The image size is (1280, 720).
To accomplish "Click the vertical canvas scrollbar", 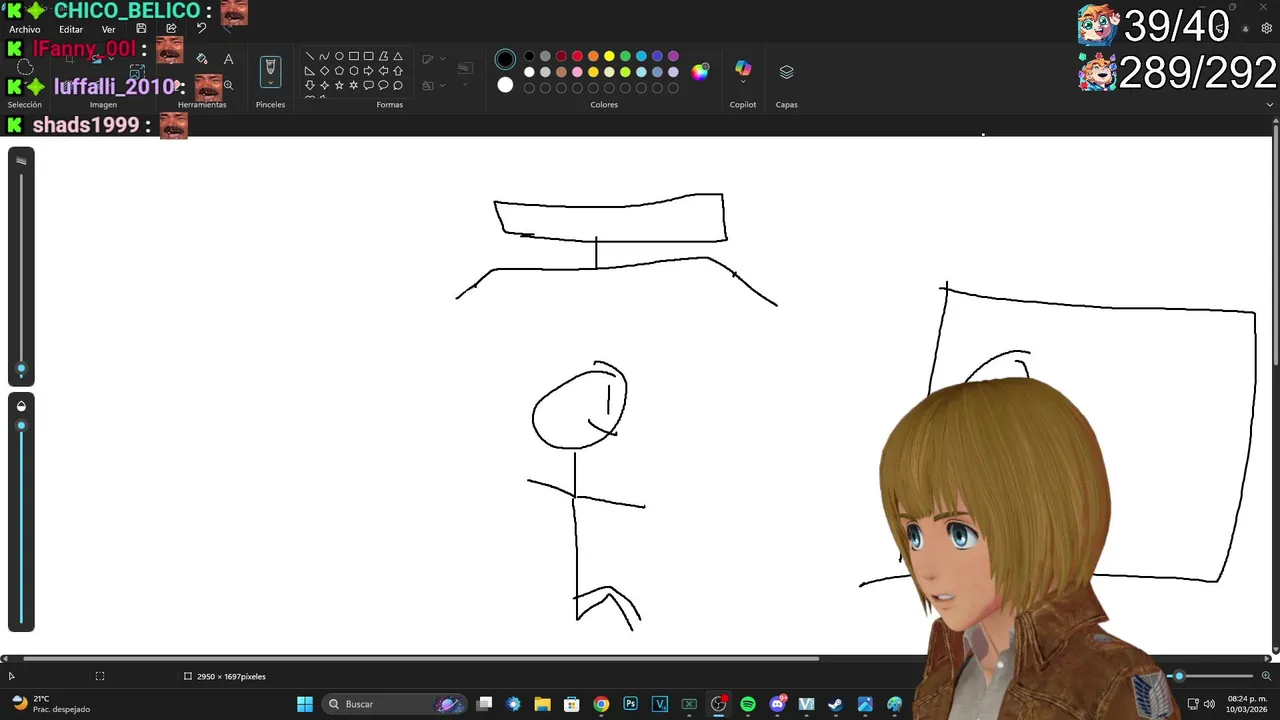I will [x=1275, y=244].
